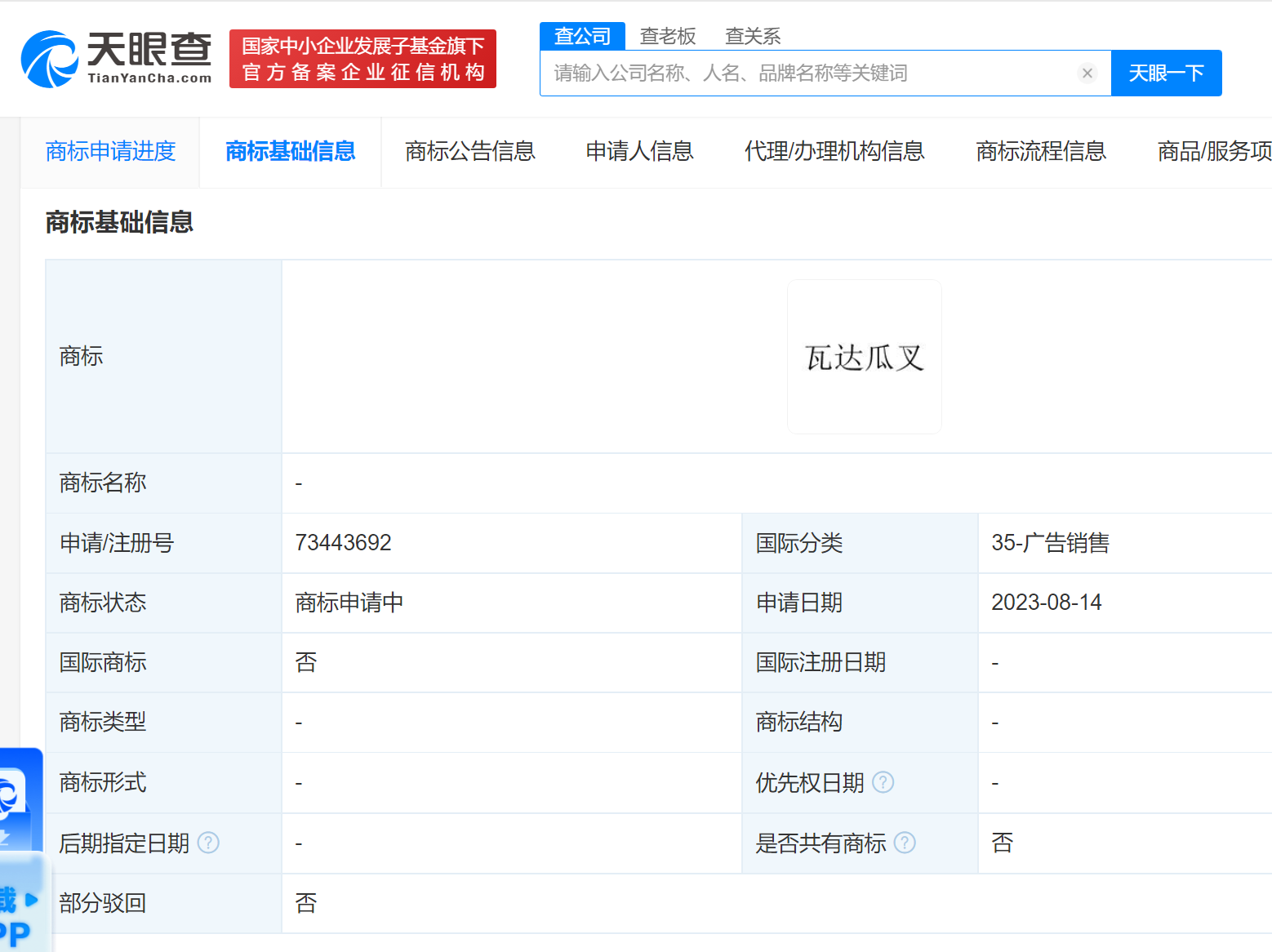Screen dimensions: 1272x952
Task: Click the 商标结构 label cell
Action: [x=860, y=722]
